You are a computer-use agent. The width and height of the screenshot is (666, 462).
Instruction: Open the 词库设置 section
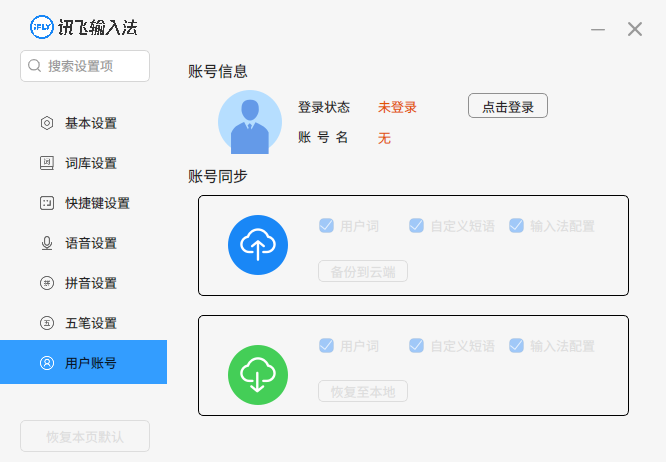83,163
